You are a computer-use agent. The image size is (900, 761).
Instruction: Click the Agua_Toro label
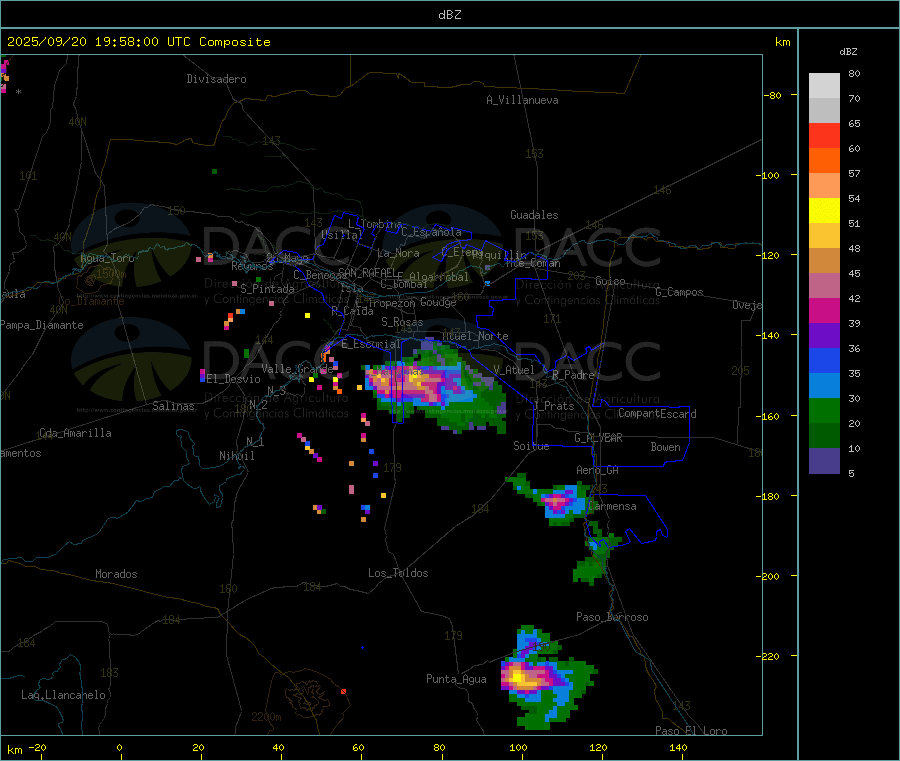[x=107, y=258]
